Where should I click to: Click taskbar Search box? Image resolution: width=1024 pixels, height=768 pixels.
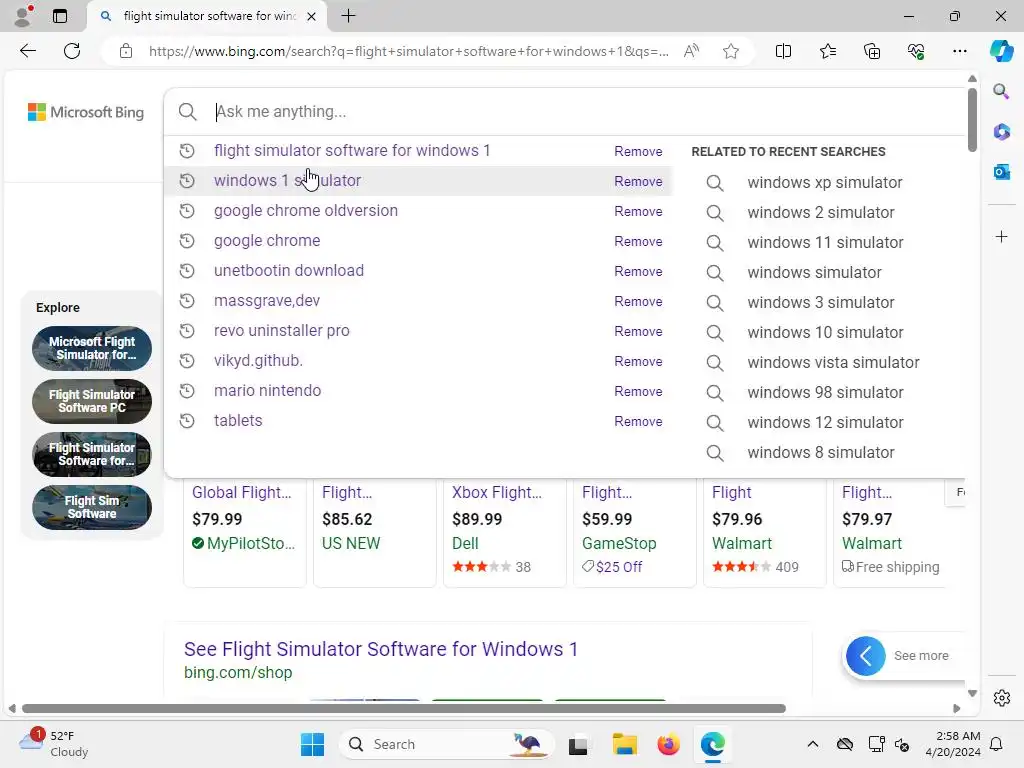tap(446, 744)
